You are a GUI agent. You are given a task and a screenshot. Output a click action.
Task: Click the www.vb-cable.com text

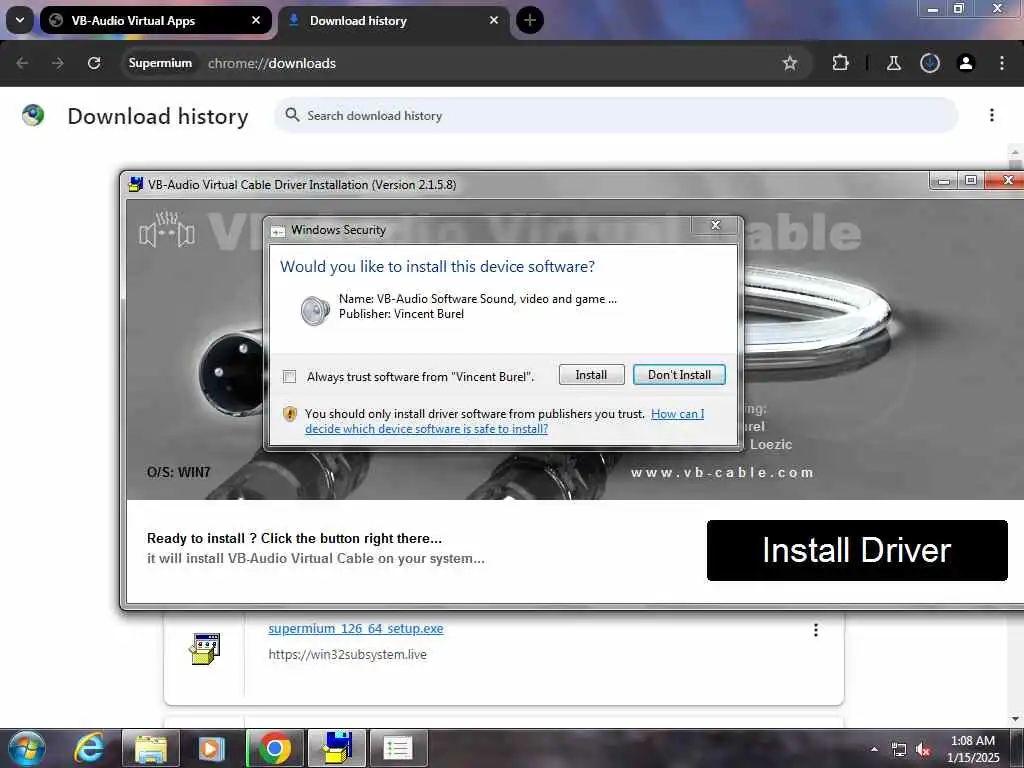point(722,472)
